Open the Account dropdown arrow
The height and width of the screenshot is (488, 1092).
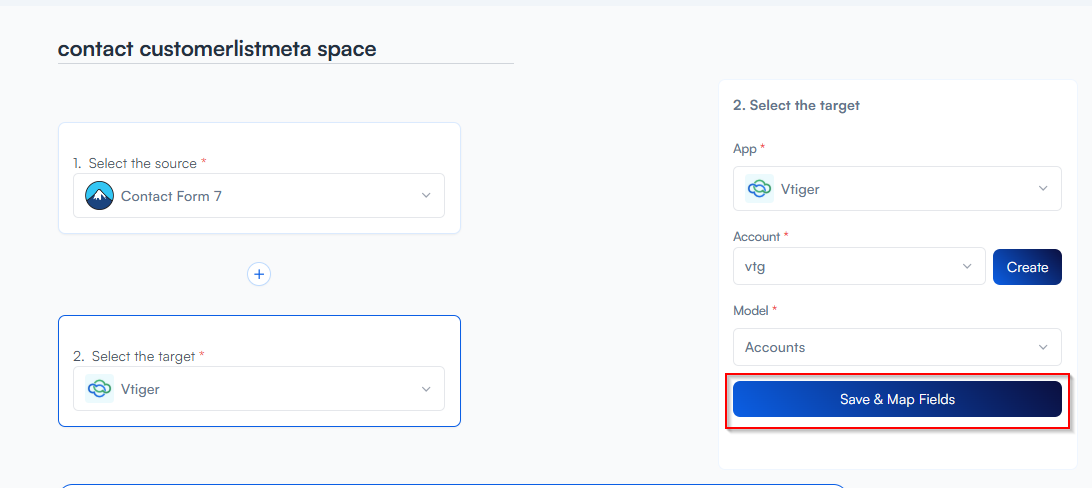point(967,266)
